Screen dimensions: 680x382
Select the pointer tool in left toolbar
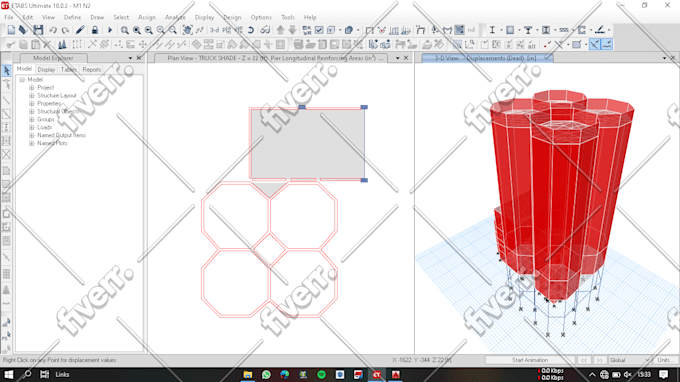7,71
